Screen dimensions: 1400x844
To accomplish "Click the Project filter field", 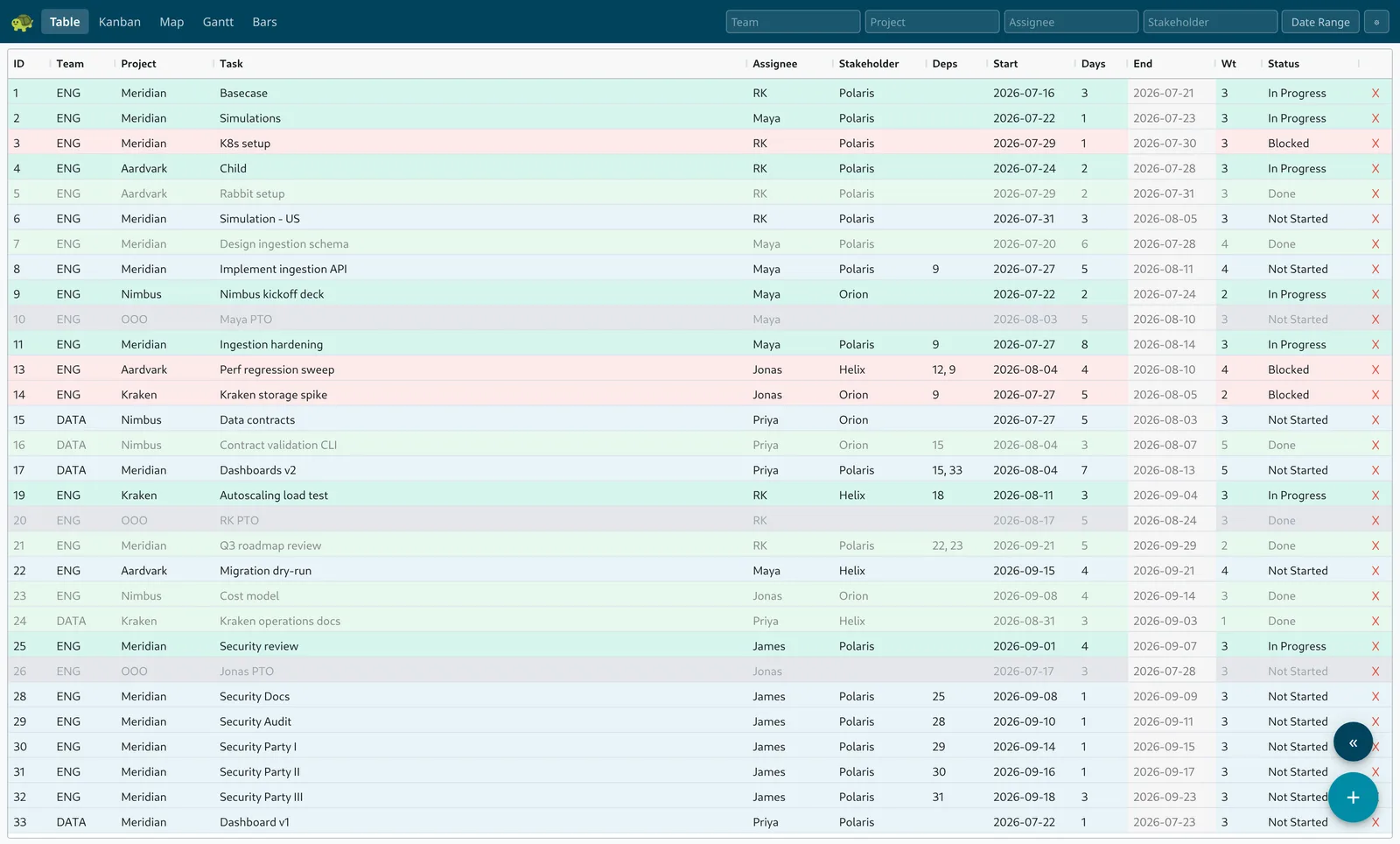I will pos(932,22).
